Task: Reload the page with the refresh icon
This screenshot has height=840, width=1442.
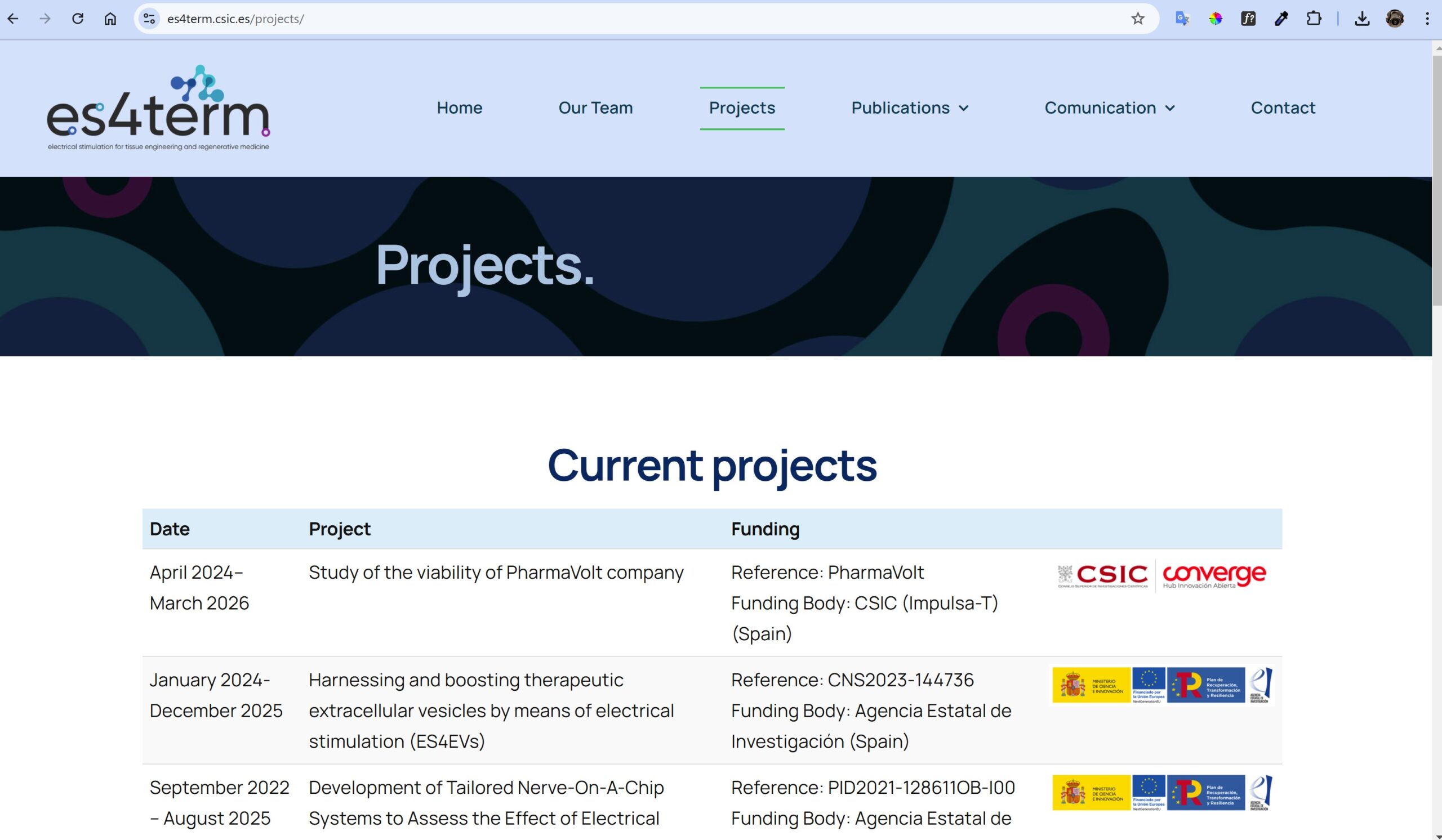Action: pos(78,19)
